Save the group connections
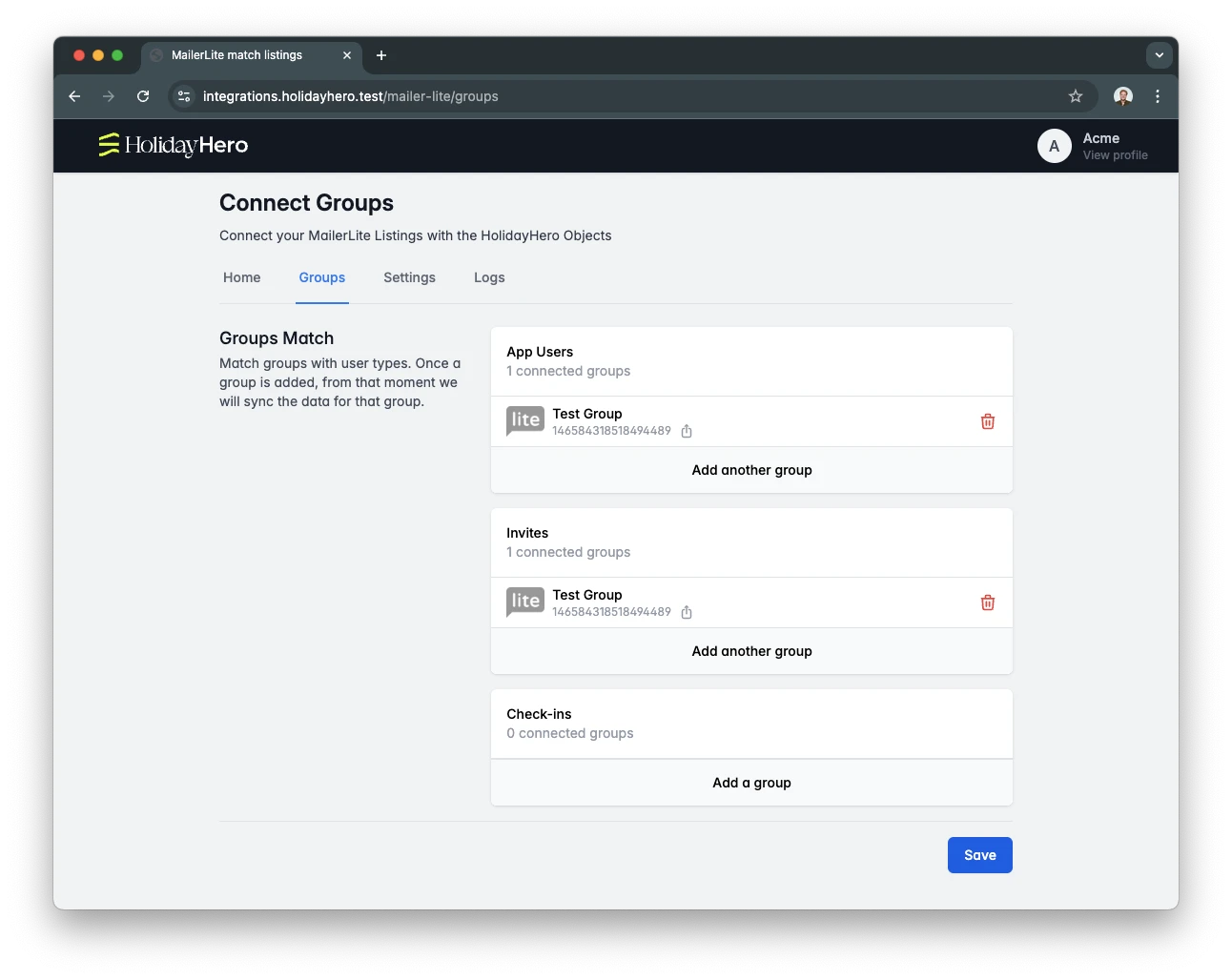 [x=979, y=855]
